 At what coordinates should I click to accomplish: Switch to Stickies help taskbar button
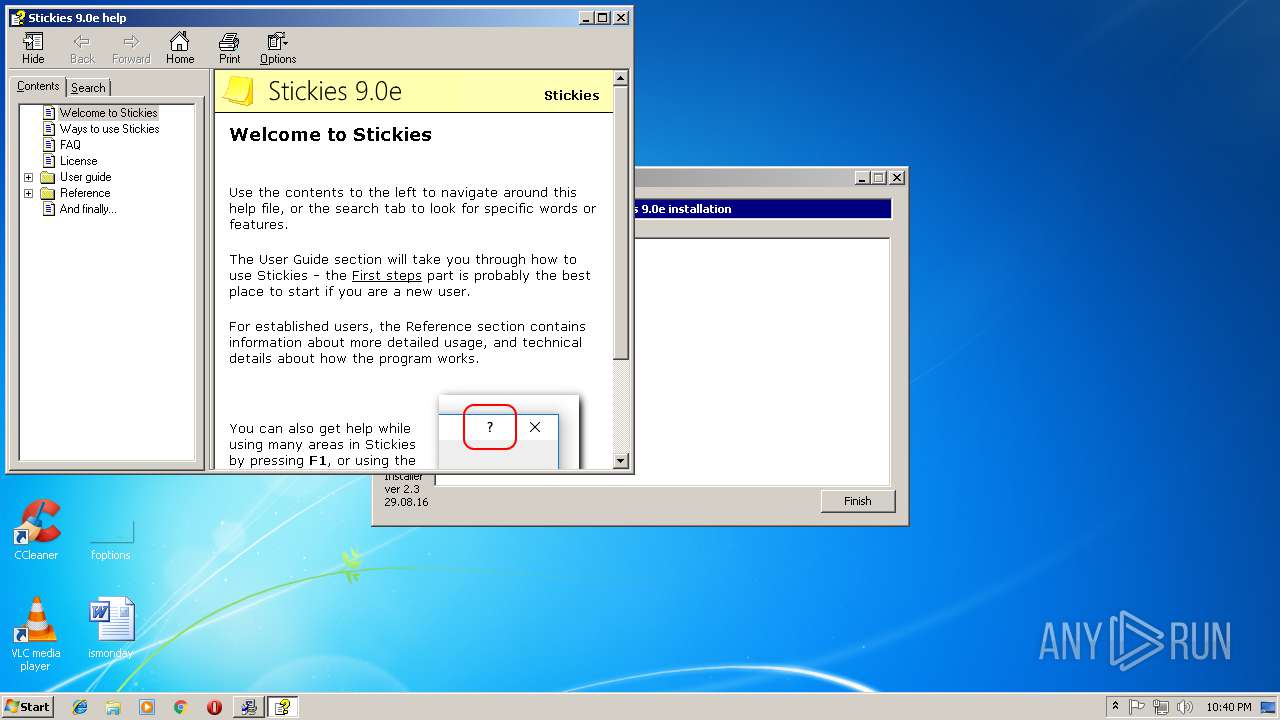pos(283,707)
